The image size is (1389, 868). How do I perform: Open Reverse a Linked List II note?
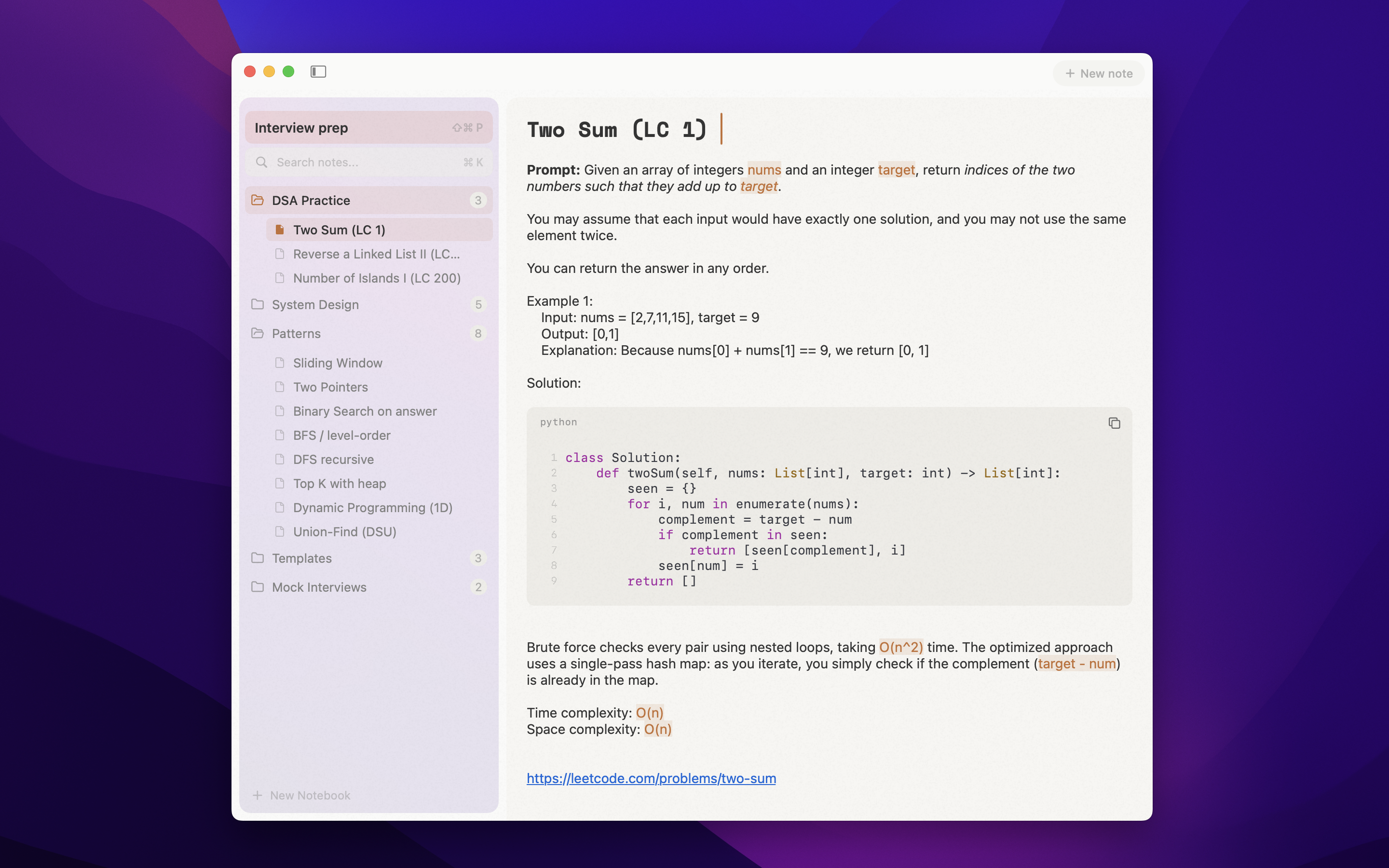[x=380, y=254]
